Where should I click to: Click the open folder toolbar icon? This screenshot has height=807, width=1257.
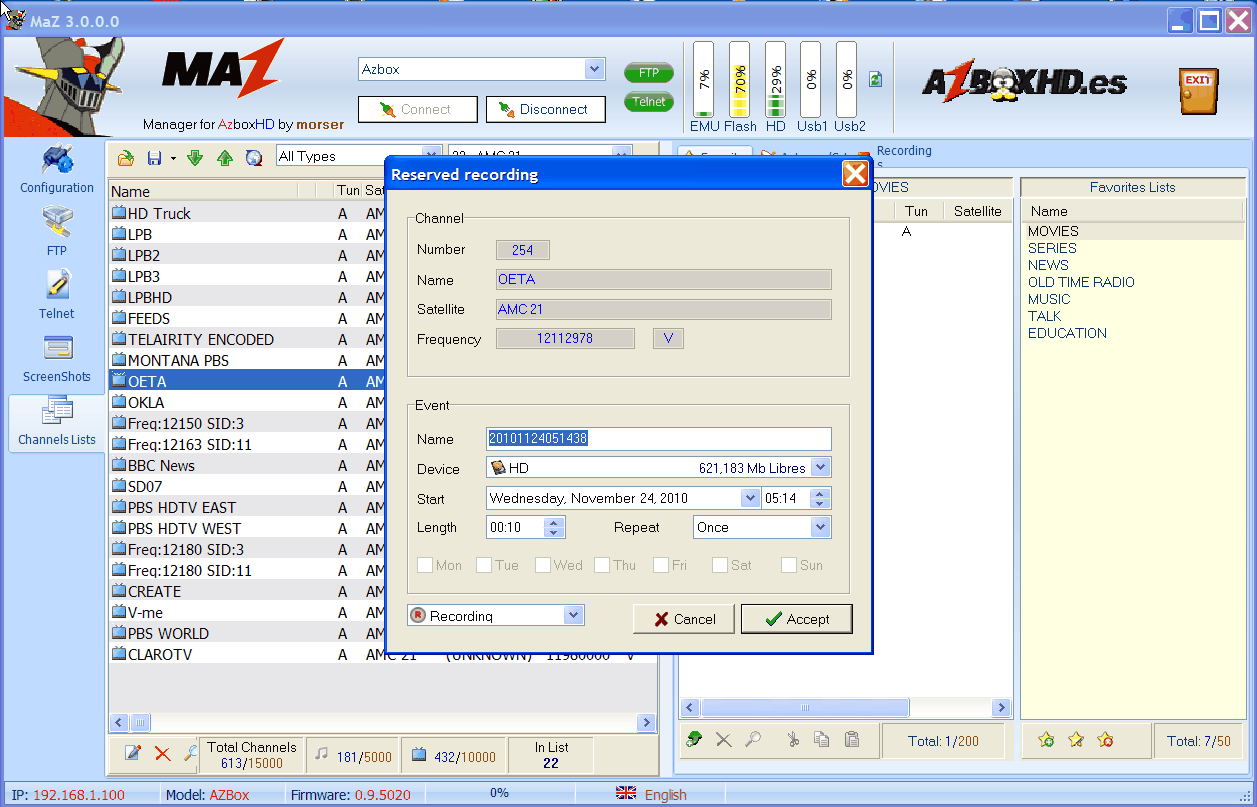(x=126, y=157)
